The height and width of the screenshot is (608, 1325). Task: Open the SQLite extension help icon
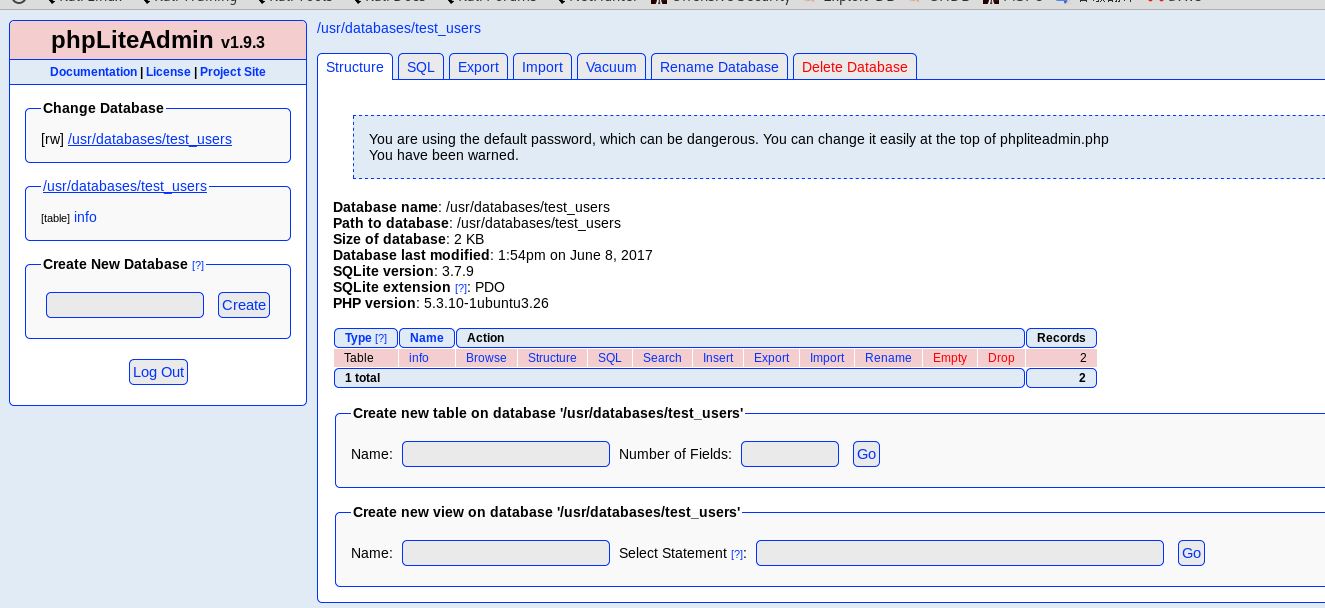pos(461,288)
